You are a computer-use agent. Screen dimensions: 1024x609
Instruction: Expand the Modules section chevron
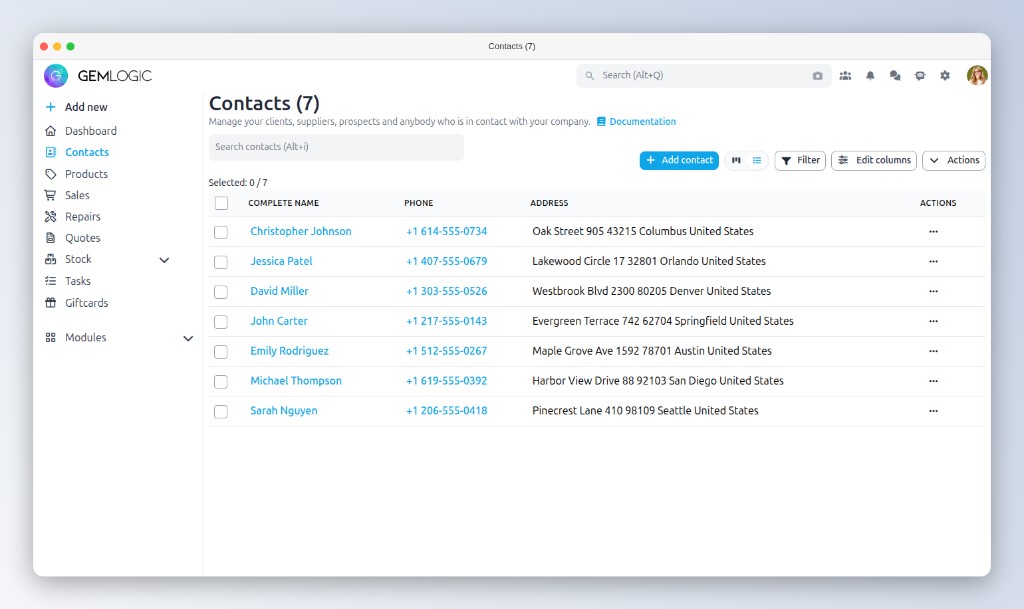(x=188, y=339)
